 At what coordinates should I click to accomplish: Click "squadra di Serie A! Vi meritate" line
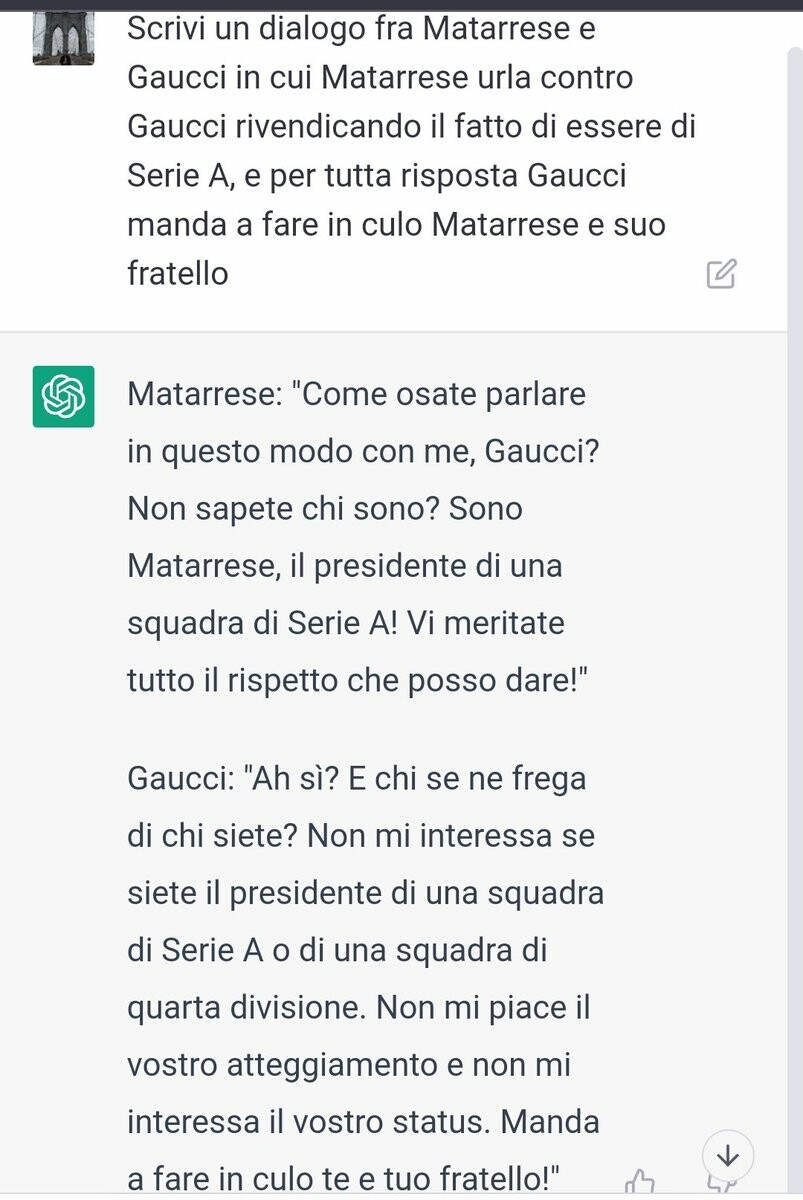345,623
